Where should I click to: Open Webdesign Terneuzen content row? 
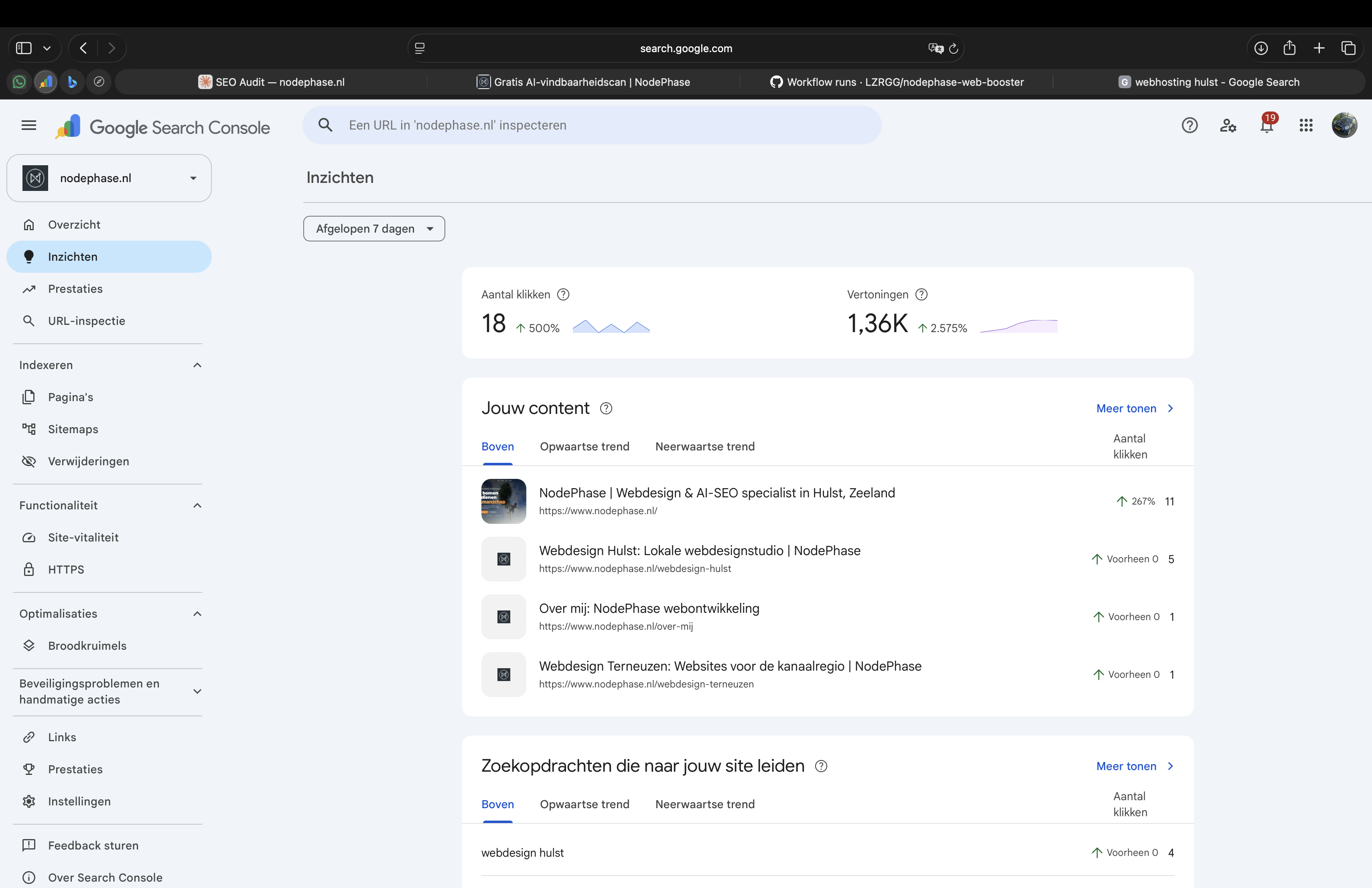pyautogui.click(x=828, y=674)
